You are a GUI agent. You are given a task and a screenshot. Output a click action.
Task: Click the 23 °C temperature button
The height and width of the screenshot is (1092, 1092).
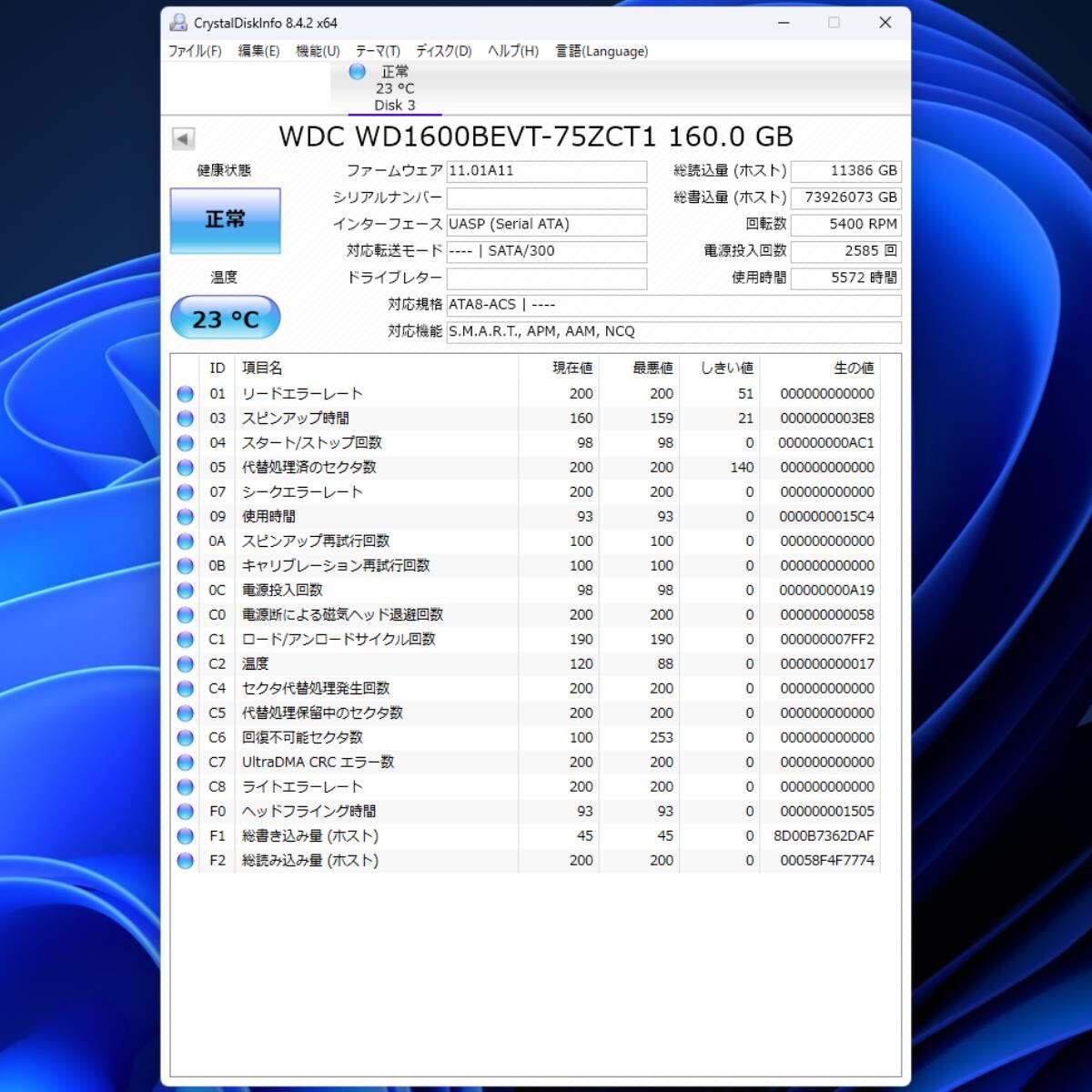tap(225, 318)
